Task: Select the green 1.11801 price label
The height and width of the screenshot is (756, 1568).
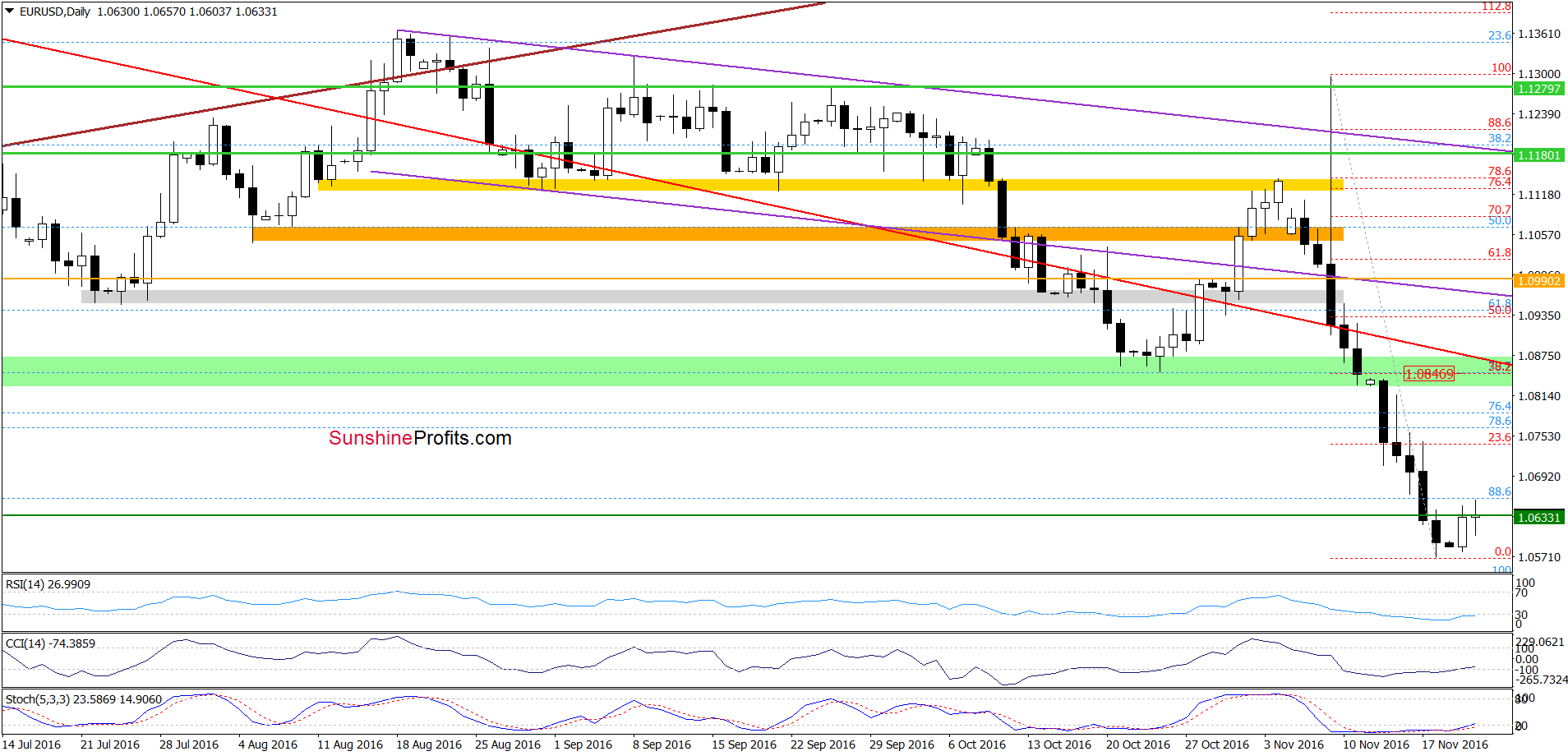Action: point(1539,155)
